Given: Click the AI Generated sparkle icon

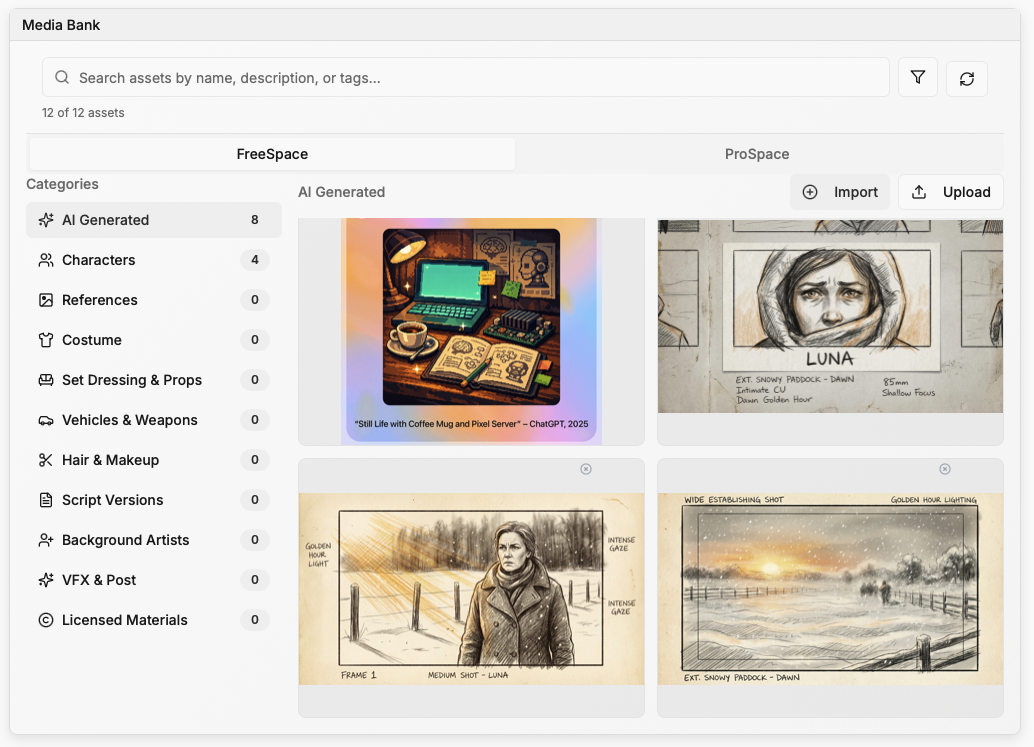Looking at the screenshot, I should click(x=46, y=220).
